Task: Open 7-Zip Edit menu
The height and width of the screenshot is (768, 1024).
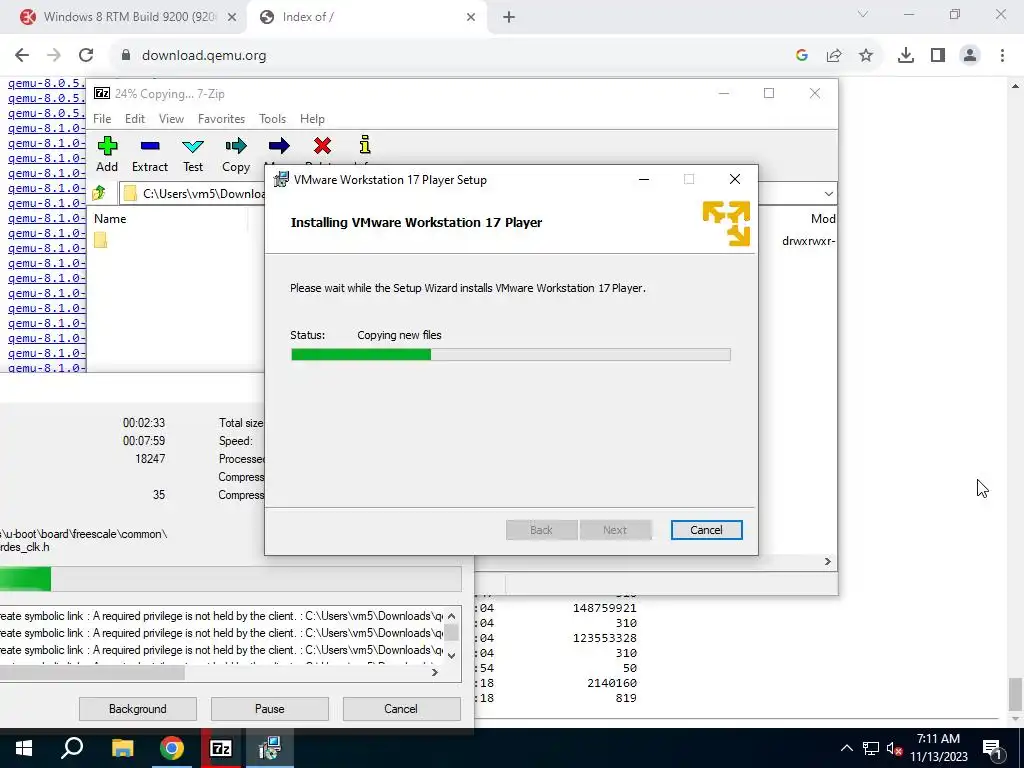Action: pos(135,119)
